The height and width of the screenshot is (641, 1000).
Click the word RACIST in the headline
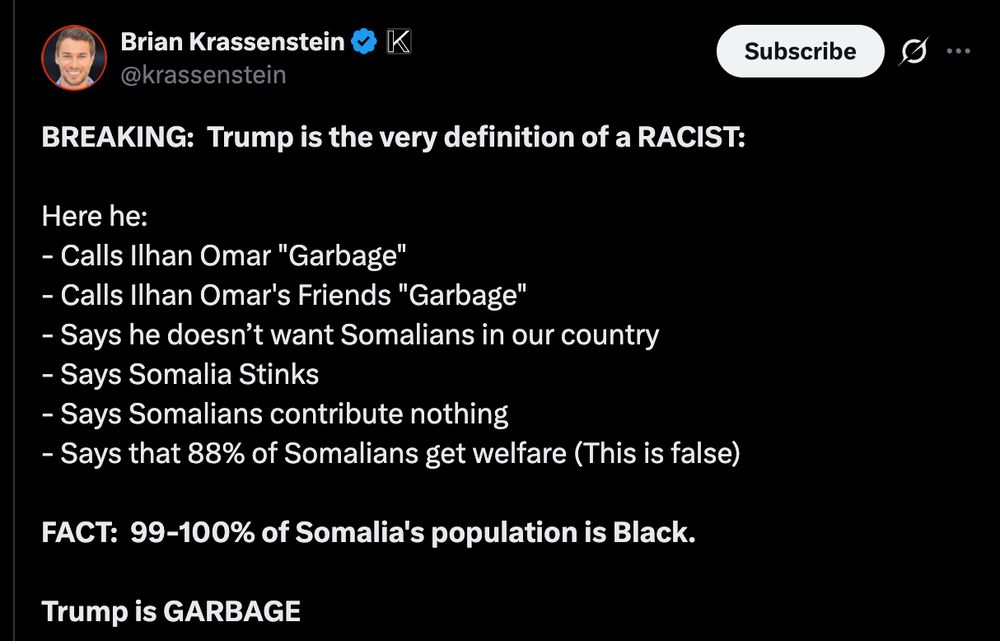[x=690, y=137]
